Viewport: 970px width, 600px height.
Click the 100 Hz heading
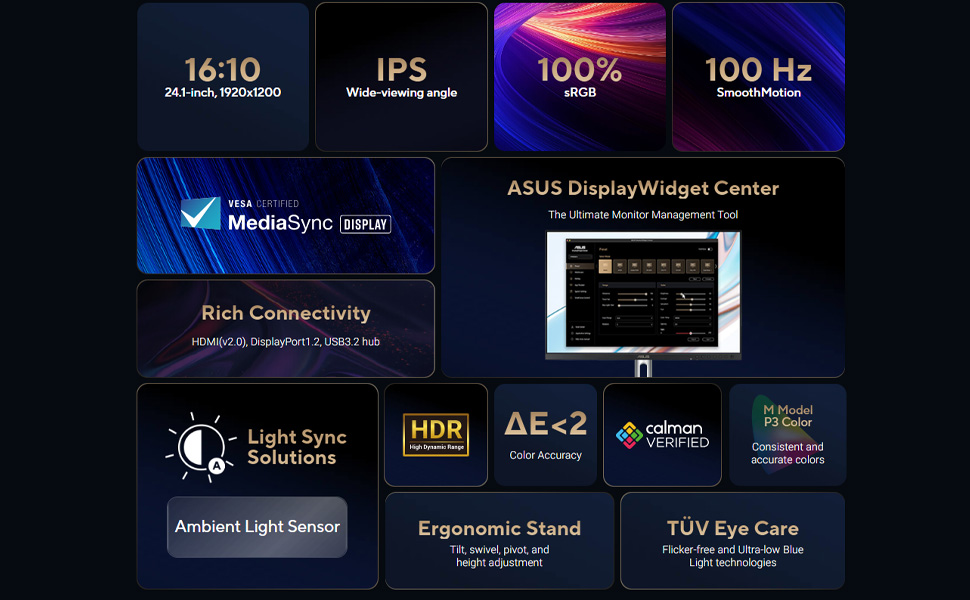(x=758, y=69)
